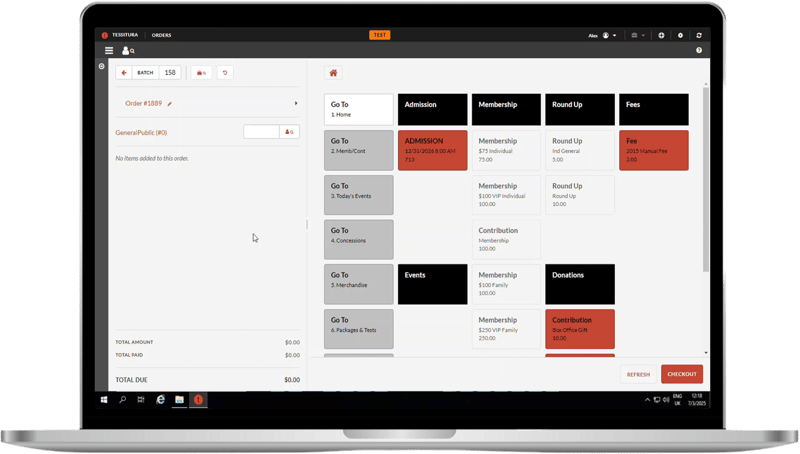800x454 pixels.
Task: Select Go To 1. Home tile
Action: tap(359, 109)
